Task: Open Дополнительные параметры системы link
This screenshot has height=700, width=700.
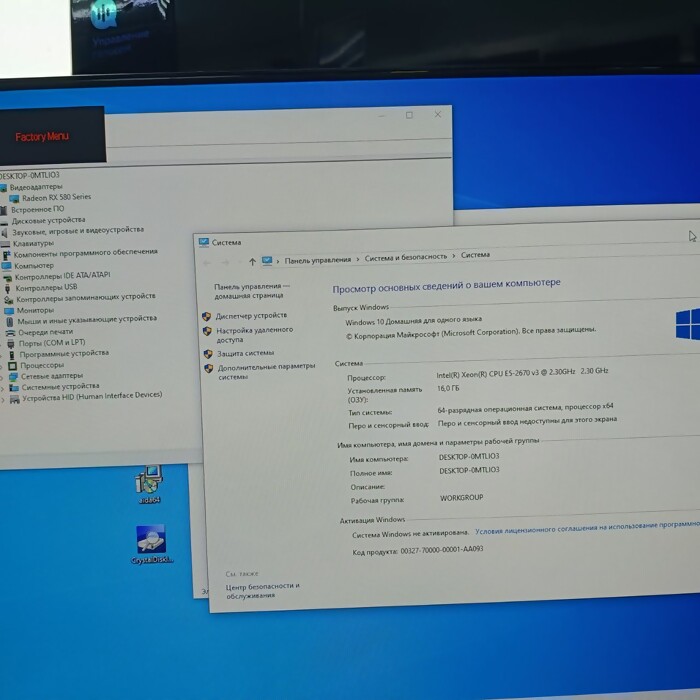Action: (267, 371)
